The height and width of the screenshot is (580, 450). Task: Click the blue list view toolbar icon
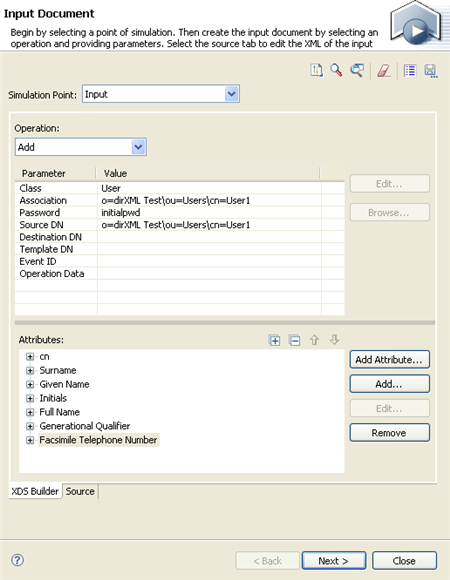pyautogui.click(x=410, y=70)
